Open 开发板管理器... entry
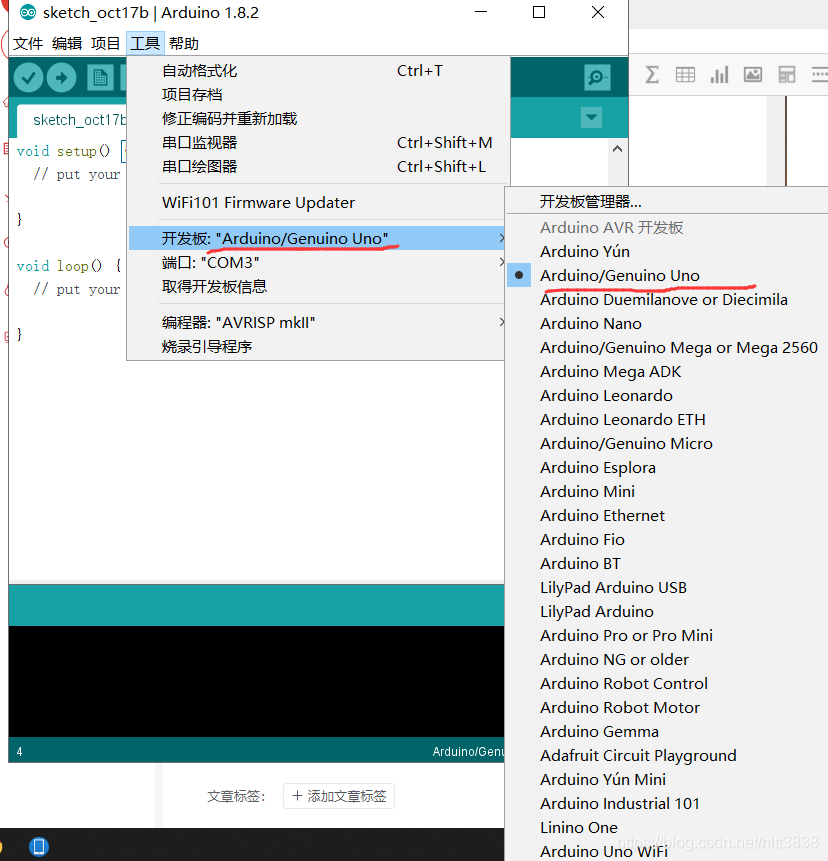The width and height of the screenshot is (828, 861). (667, 202)
